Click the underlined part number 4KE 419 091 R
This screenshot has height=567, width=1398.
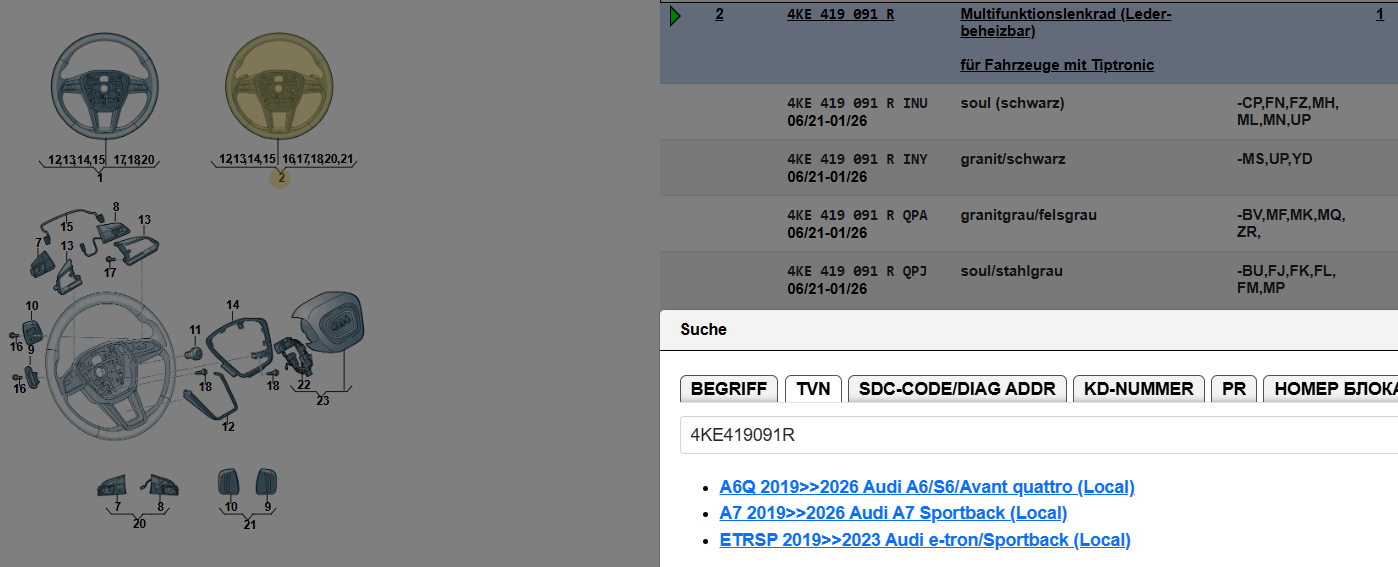click(840, 15)
